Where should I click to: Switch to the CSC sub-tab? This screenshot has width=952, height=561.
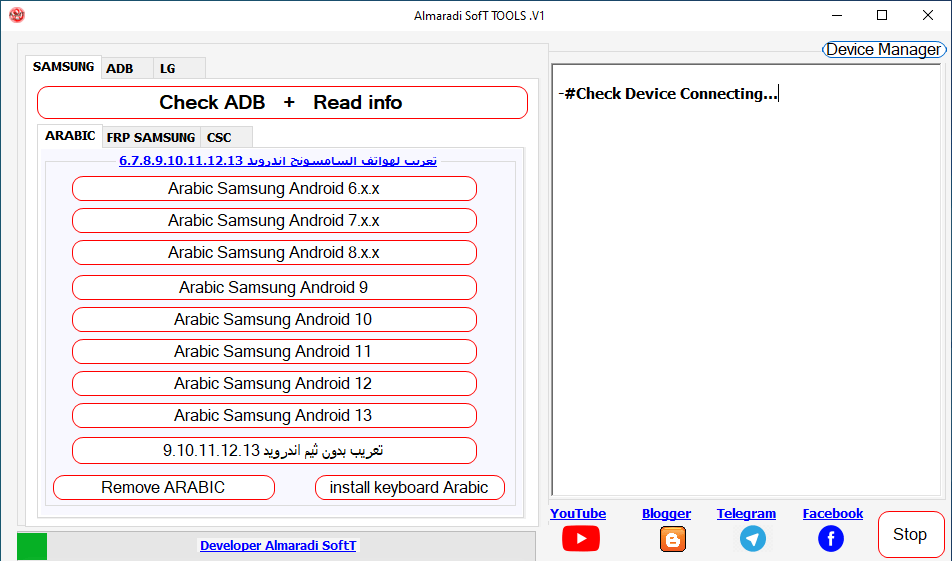[x=219, y=137]
